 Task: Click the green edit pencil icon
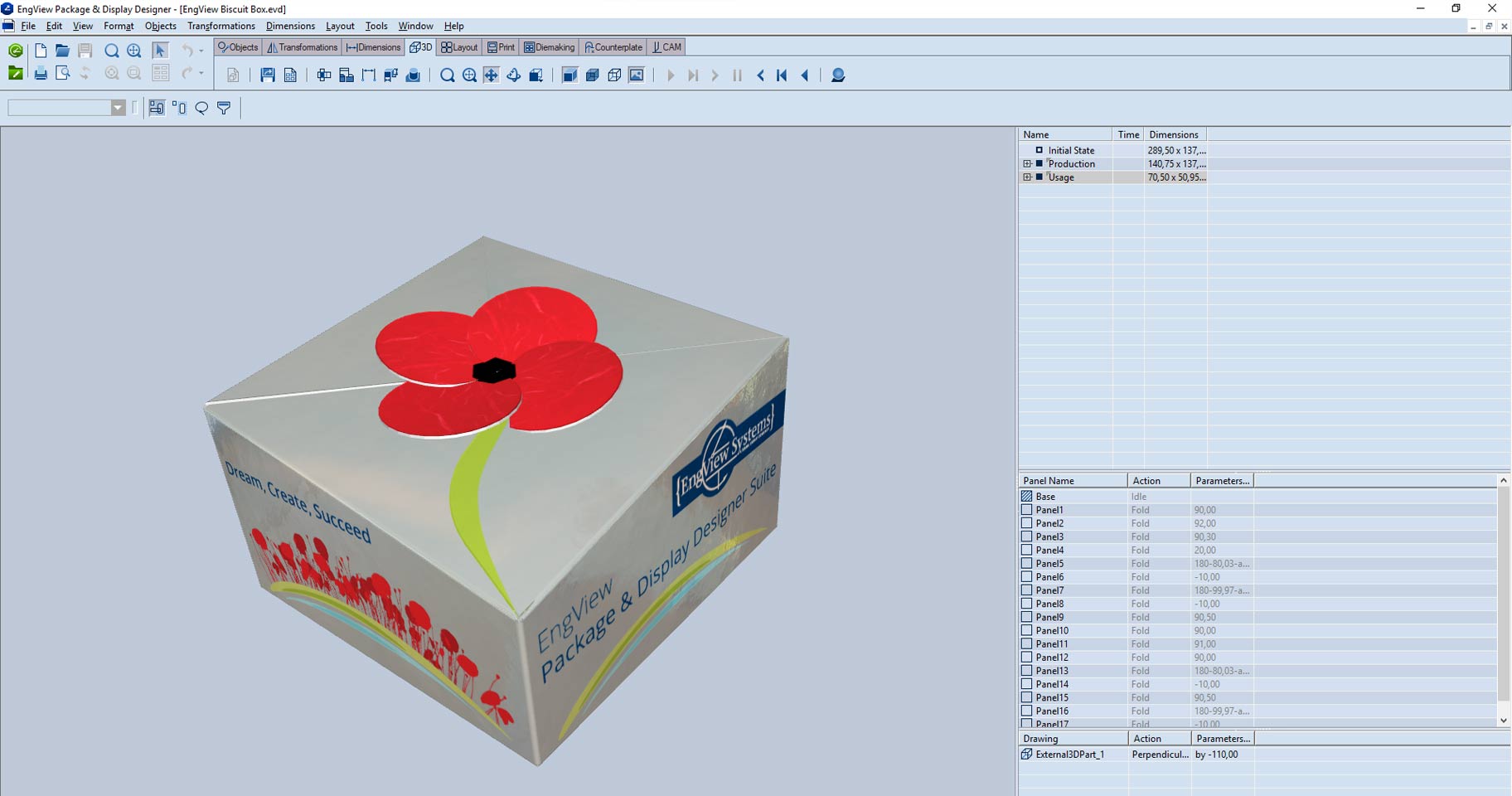(15, 73)
